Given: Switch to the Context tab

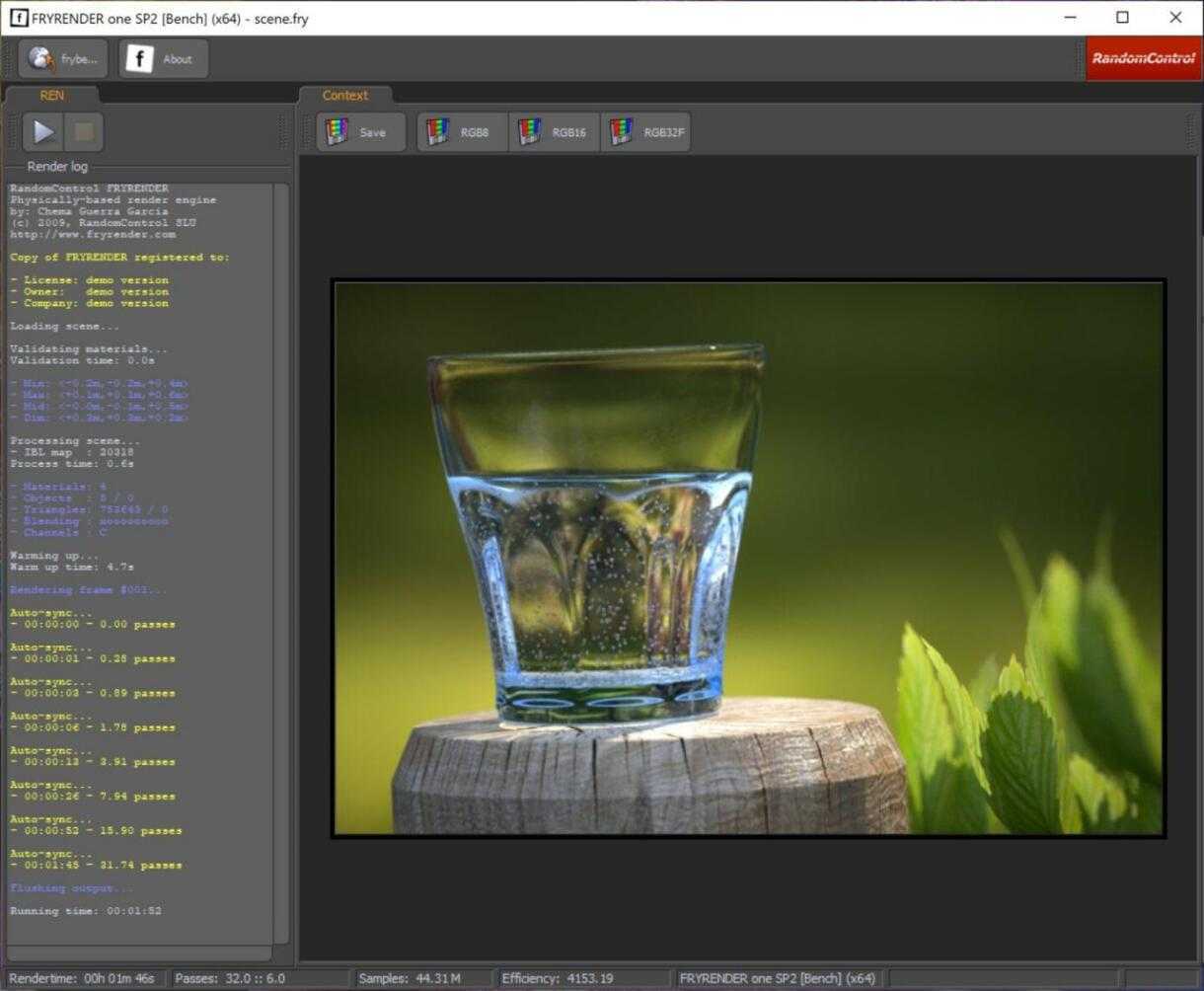Looking at the screenshot, I should pyautogui.click(x=344, y=96).
